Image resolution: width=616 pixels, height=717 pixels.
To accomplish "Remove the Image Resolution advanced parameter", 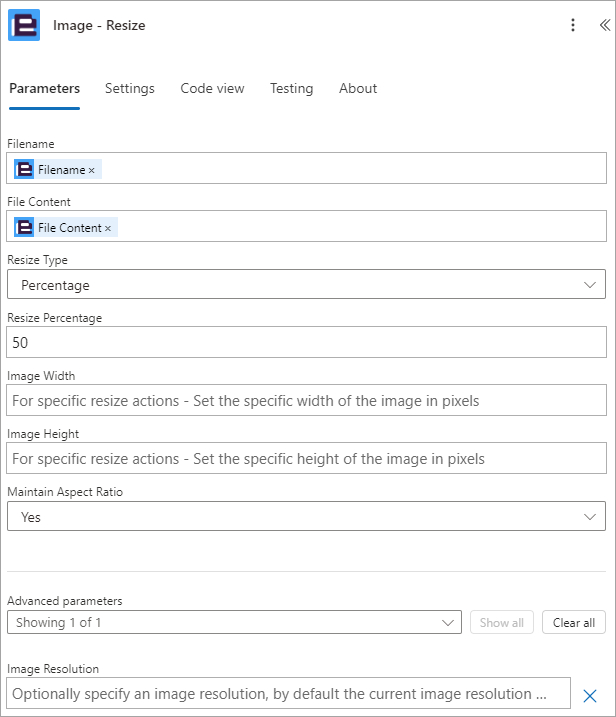I will (x=590, y=696).
